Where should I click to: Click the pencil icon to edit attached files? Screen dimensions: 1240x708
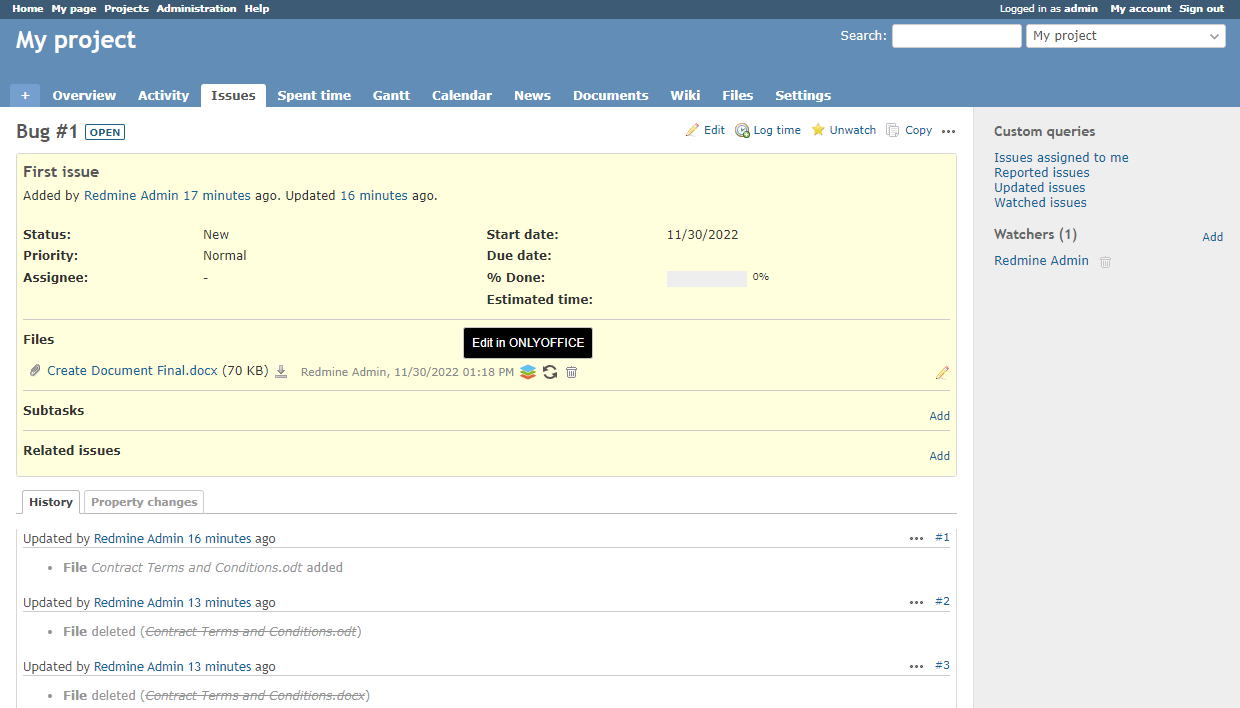(942, 373)
